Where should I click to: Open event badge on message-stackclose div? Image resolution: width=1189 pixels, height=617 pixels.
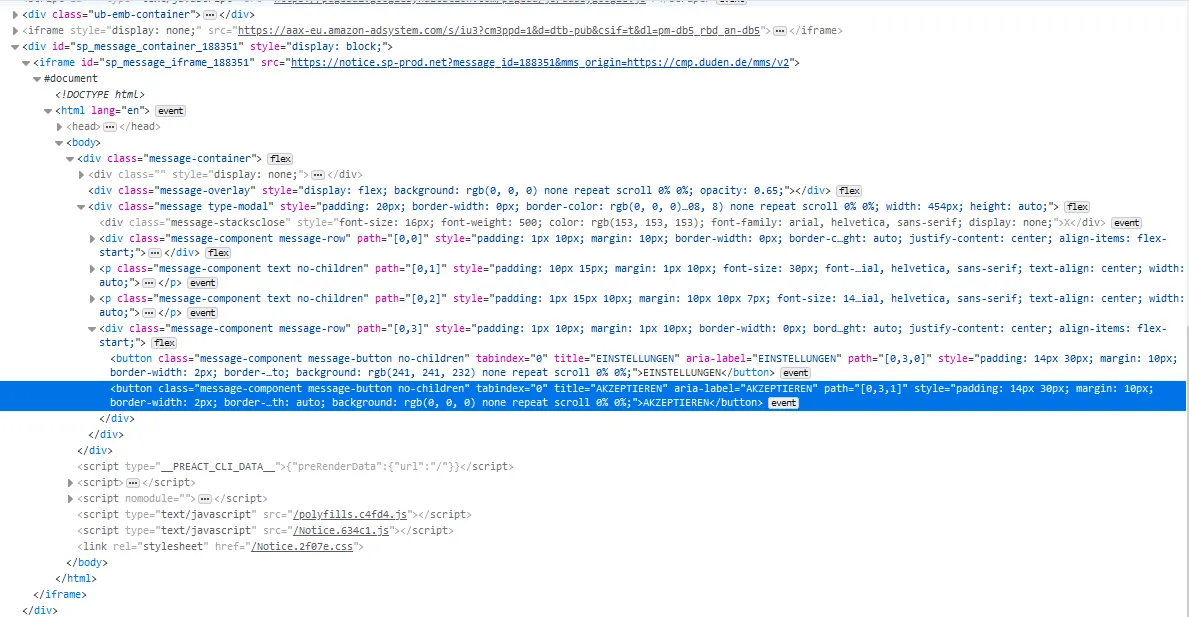pos(1126,223)
